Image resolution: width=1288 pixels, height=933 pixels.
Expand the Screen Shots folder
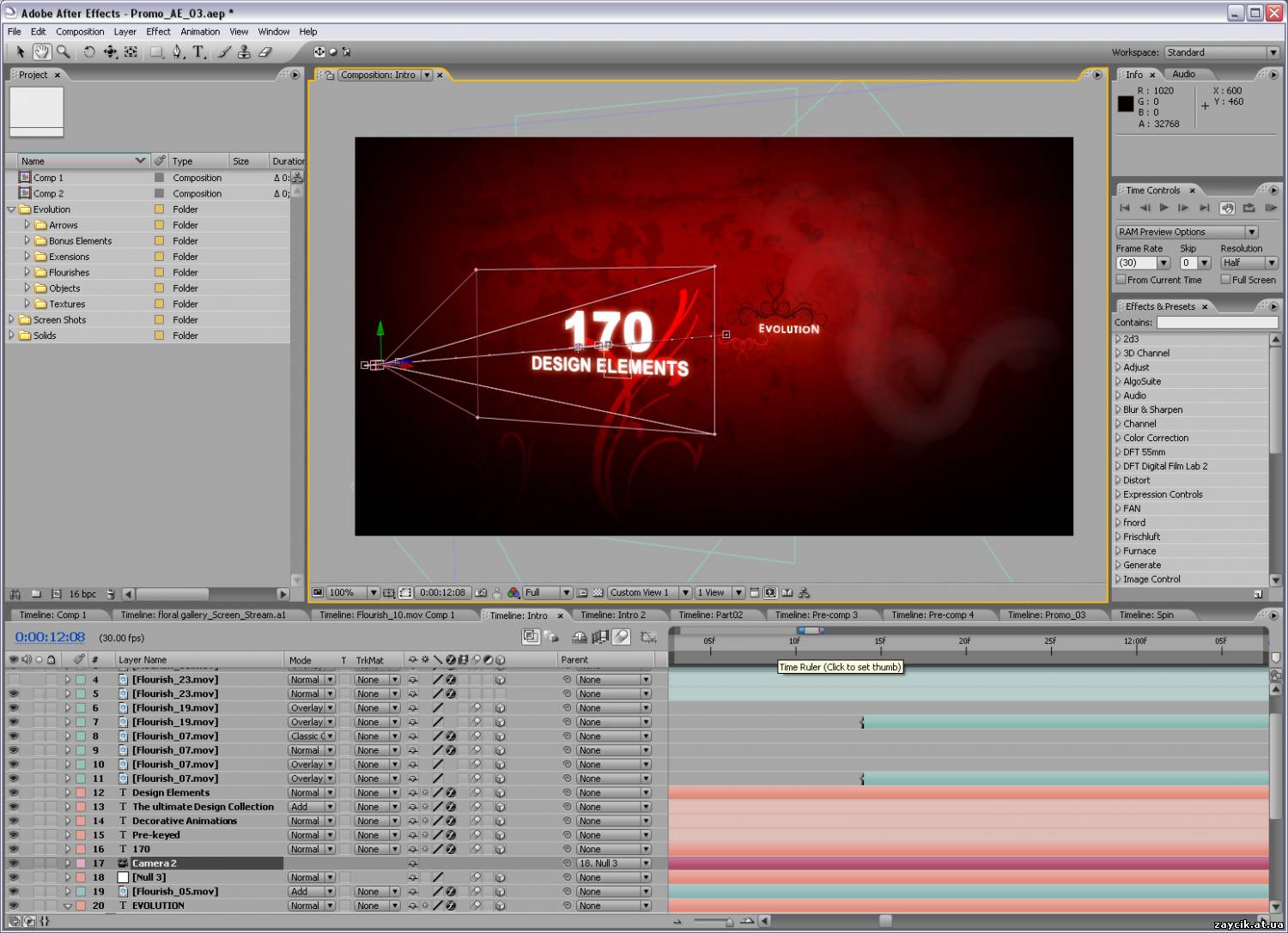click(x=11, y=319)
